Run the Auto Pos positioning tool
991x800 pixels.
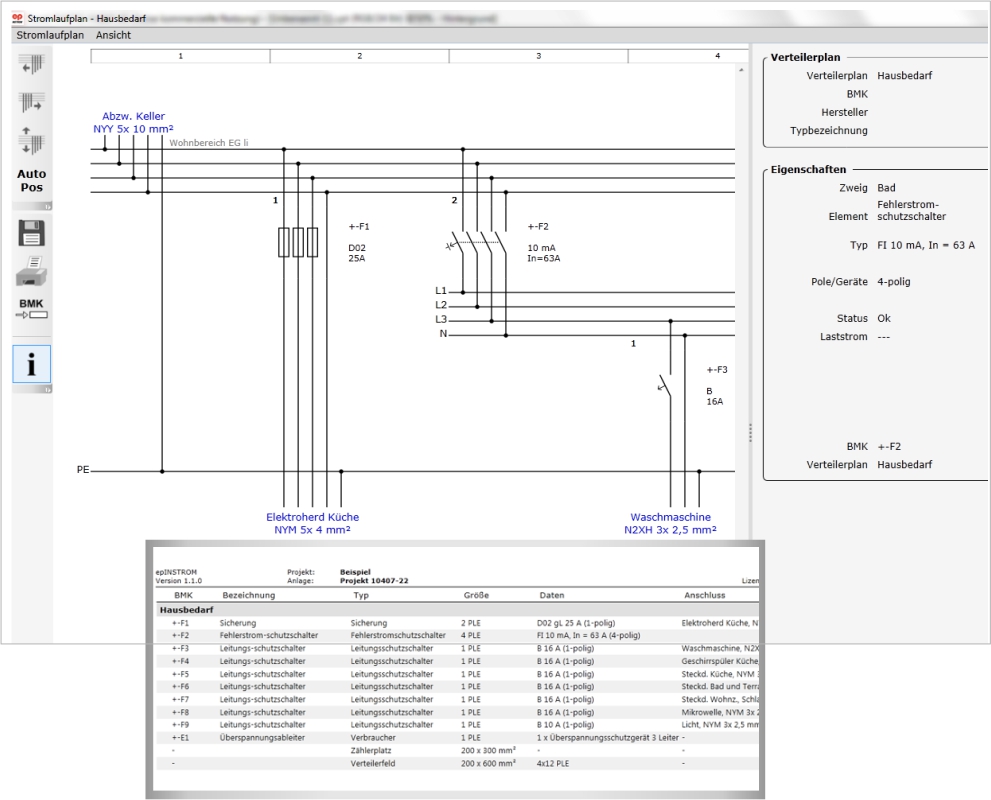32,181
